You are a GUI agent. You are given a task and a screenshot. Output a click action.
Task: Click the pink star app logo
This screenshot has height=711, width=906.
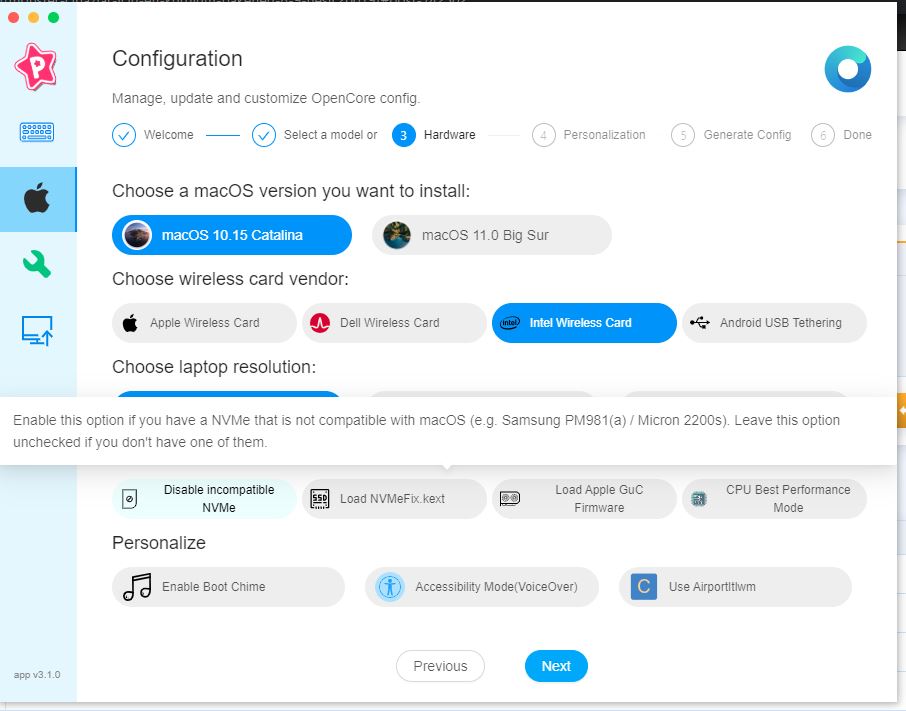37,67
